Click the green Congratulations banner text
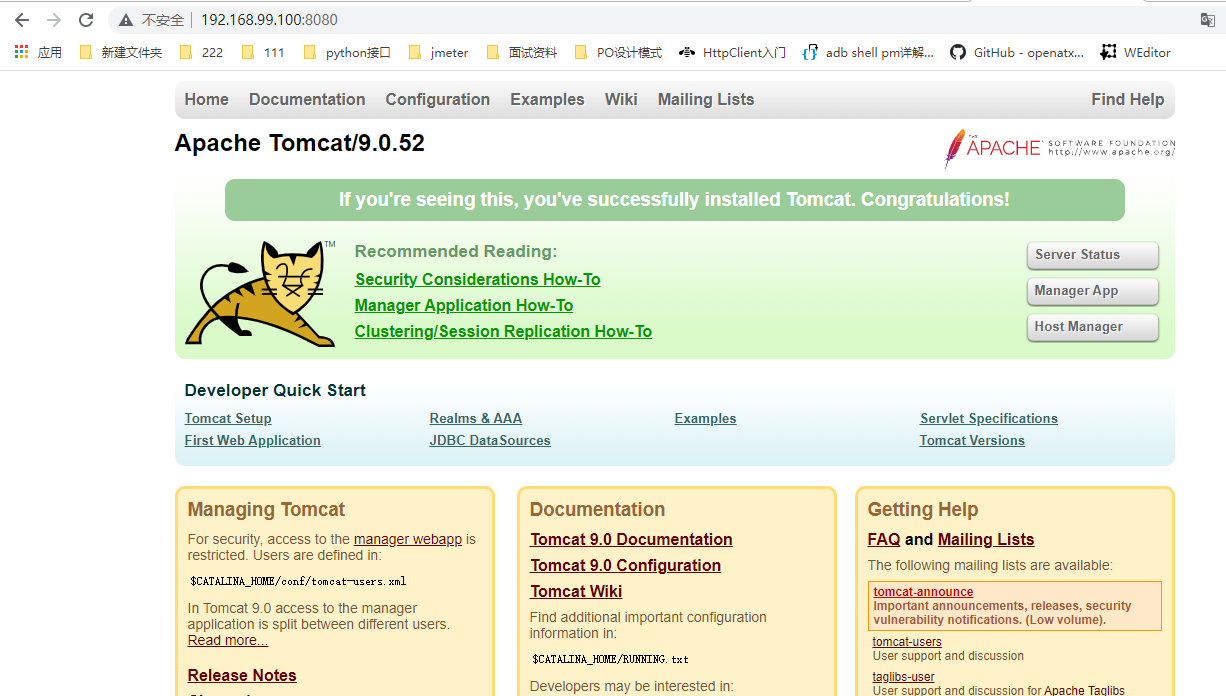This screenshot has width=1226, height=696. click(x=674, y=200)
